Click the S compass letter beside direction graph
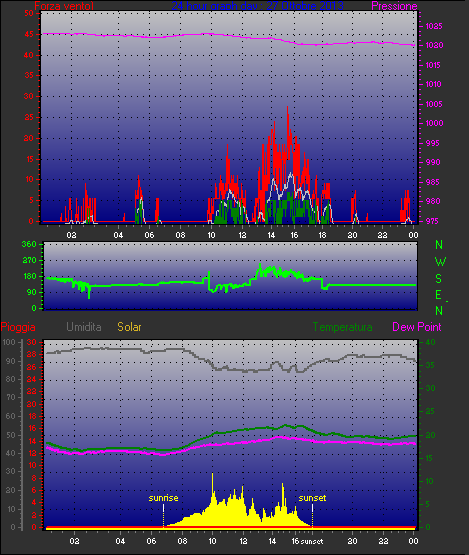The width and height of the screenshot is (469, 555). click(x=439, y=279)
